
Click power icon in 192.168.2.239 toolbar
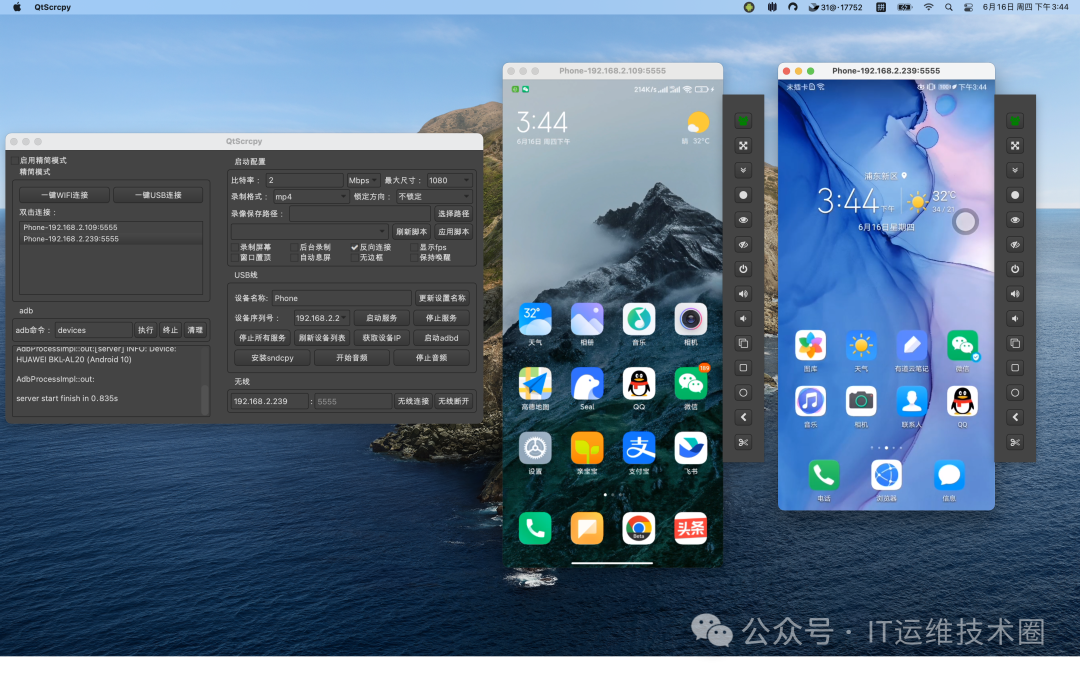click(1015, 269)
